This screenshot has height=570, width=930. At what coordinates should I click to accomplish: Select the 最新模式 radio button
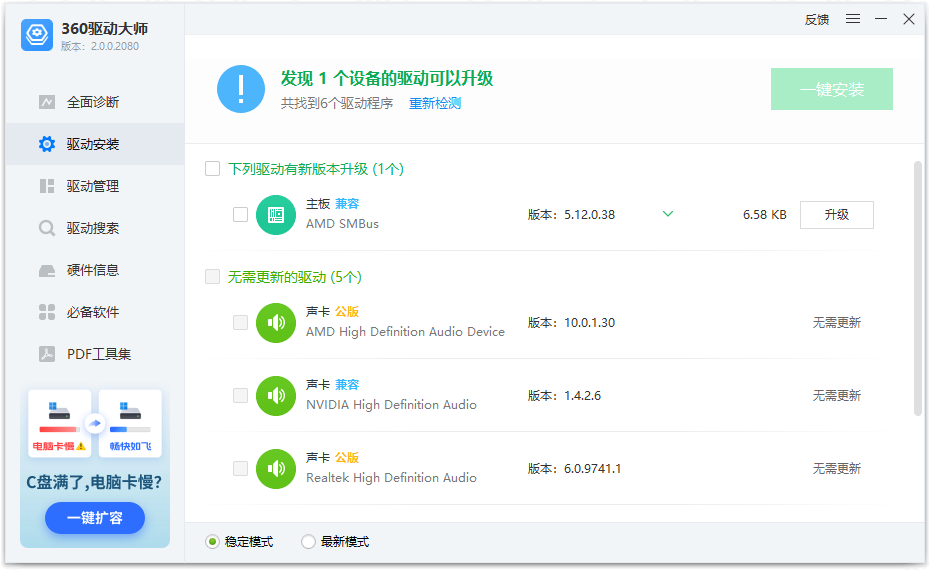pyautogui.click(x=308, y=542)
